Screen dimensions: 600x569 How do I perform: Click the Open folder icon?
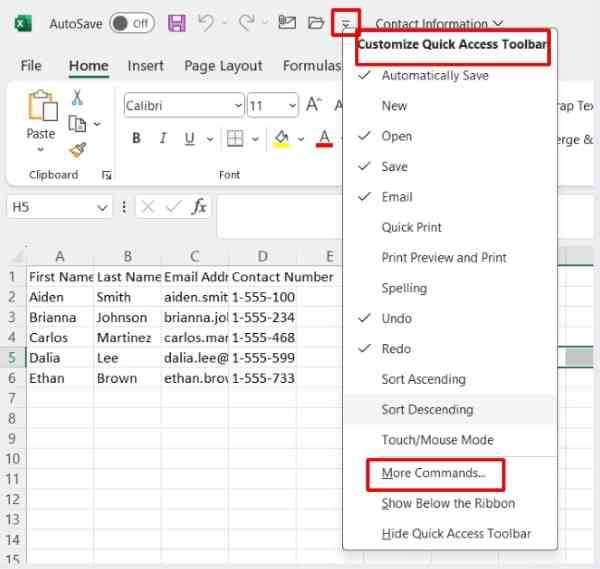[316, 23]
